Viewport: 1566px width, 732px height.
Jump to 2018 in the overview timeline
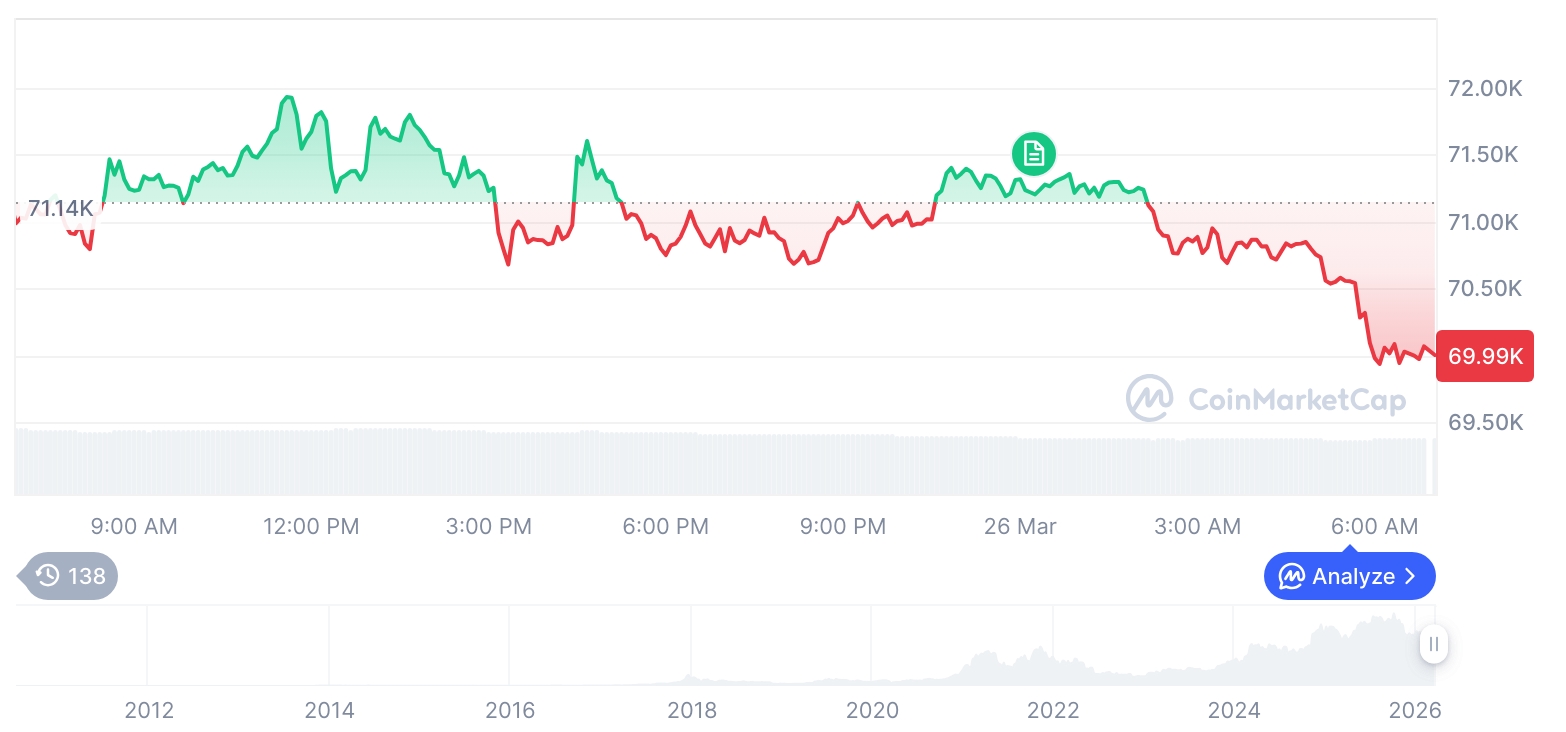(x=691, y=710)
